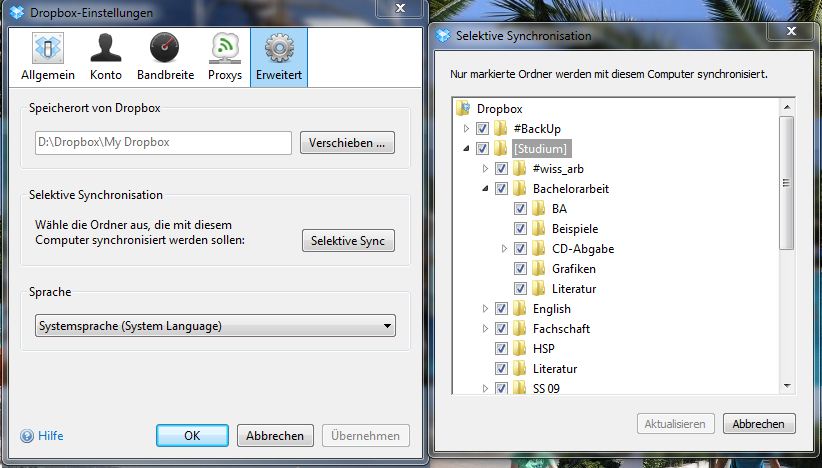822x468 pixels.
Task: Click the Grafiken folder icon
Action: point(538,268)
